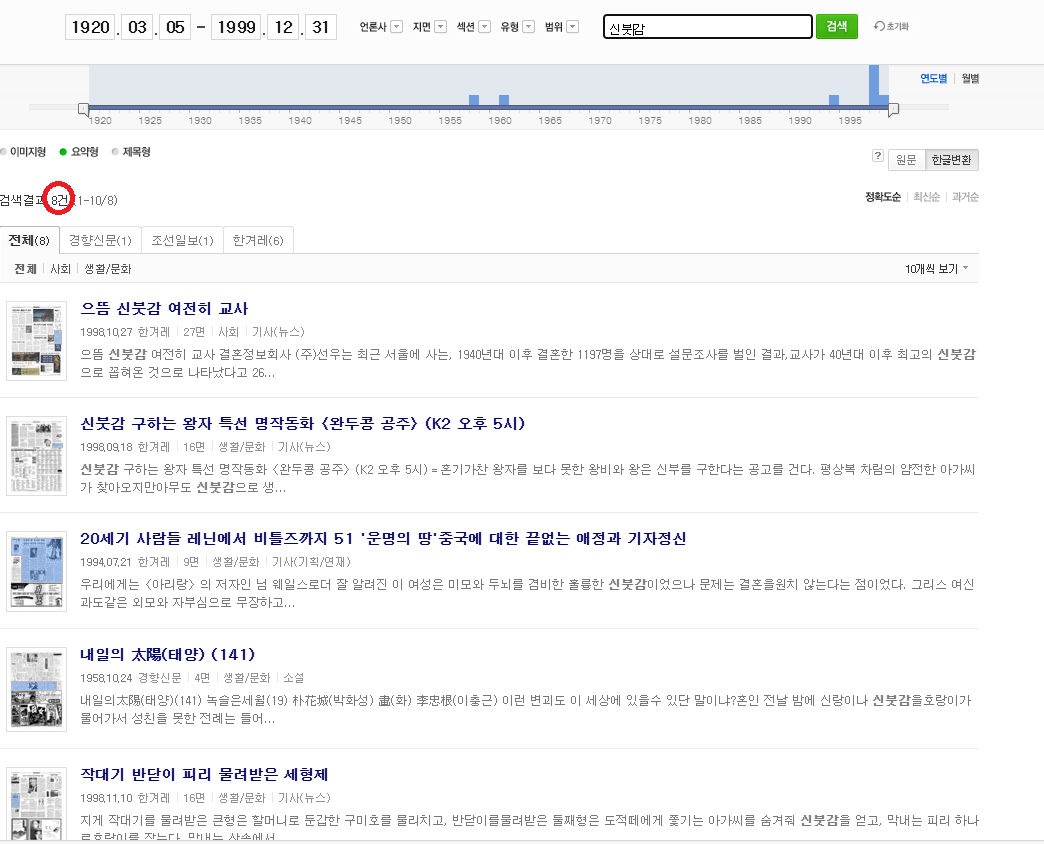Filter by 사회 section
The height and width of the screenshot is (844, 1044).
tap(61, 269)
